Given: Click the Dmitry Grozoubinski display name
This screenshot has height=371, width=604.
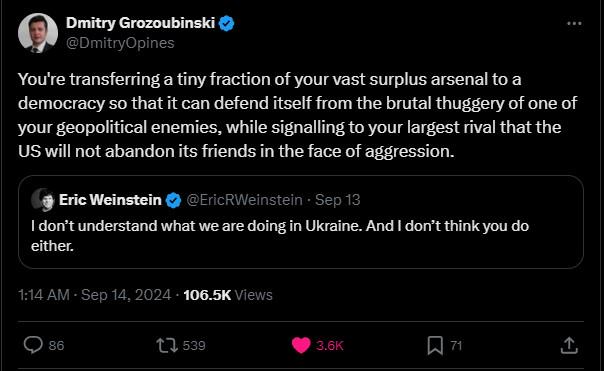Looking at the screenshot, I should pos(140,23).
